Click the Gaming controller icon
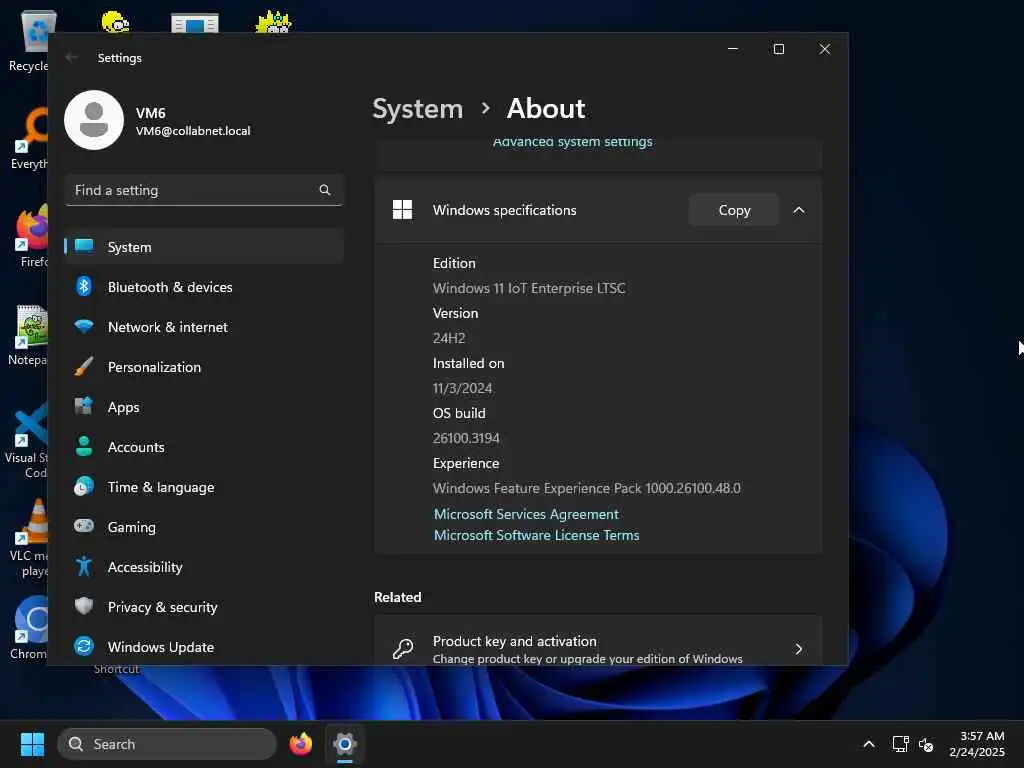 coord(84,526)
